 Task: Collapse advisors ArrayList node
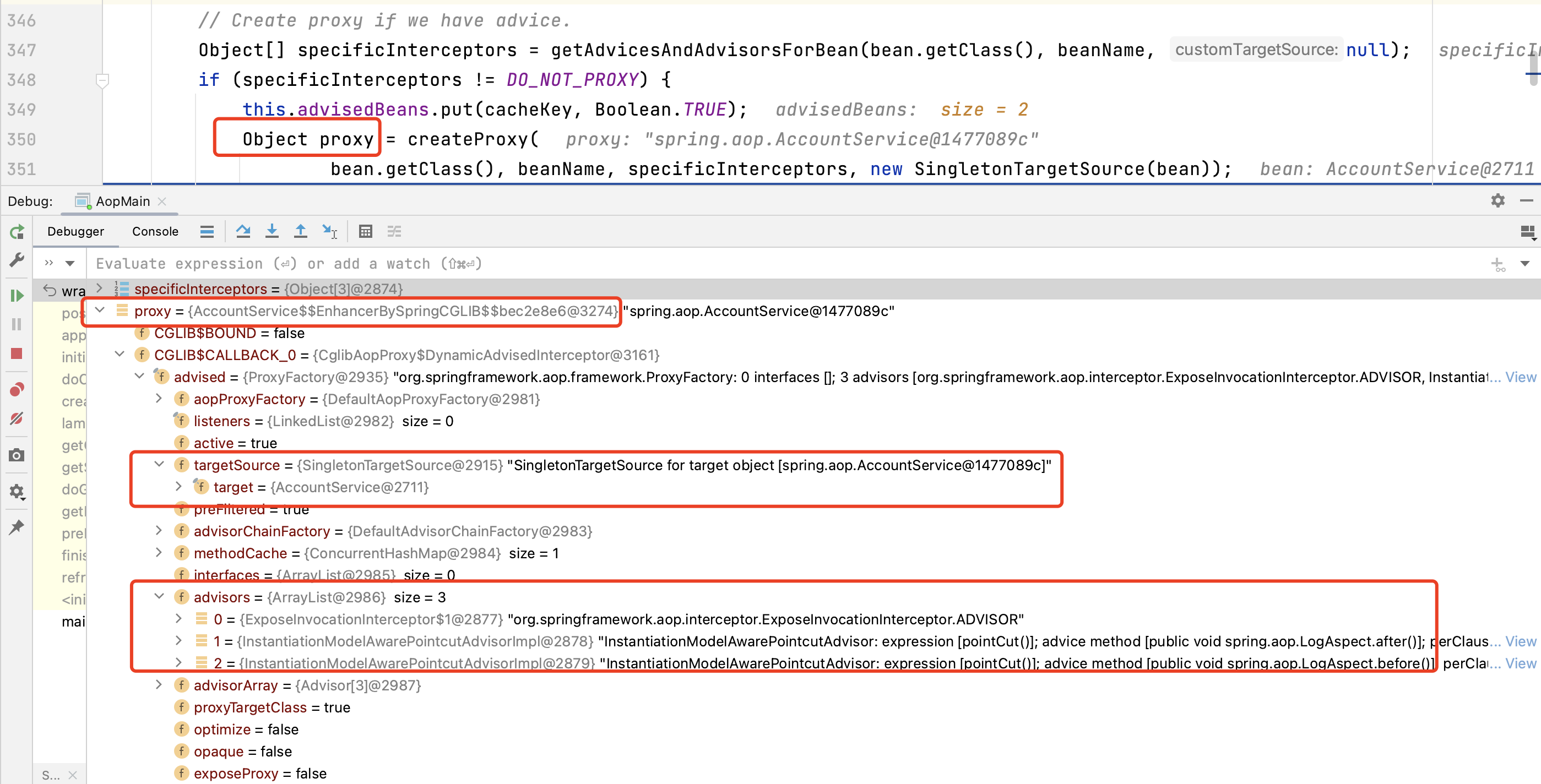point(159,597)
